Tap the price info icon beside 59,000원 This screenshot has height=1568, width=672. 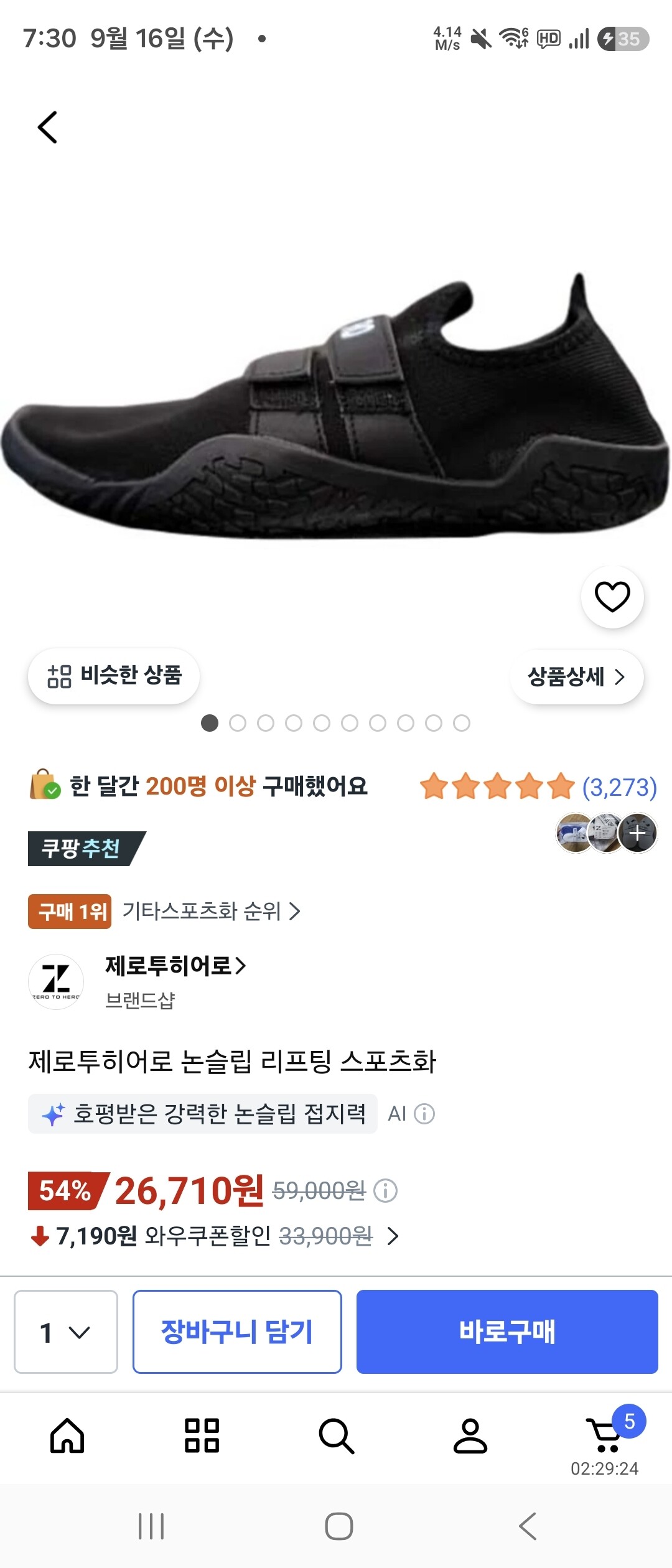(385, 1191)
